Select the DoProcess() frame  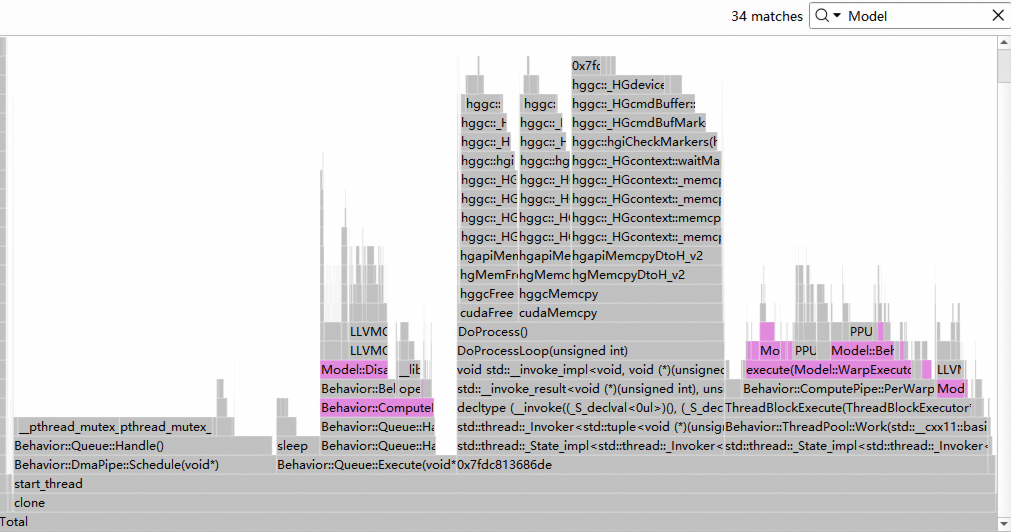coord(590,331)
